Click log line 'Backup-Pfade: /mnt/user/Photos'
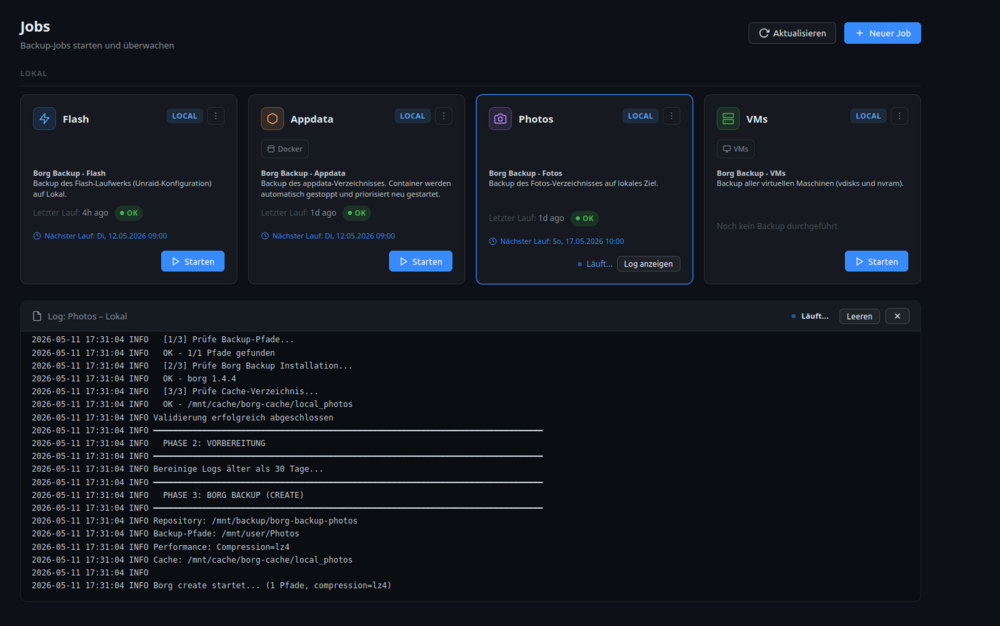 coord(226,534)
